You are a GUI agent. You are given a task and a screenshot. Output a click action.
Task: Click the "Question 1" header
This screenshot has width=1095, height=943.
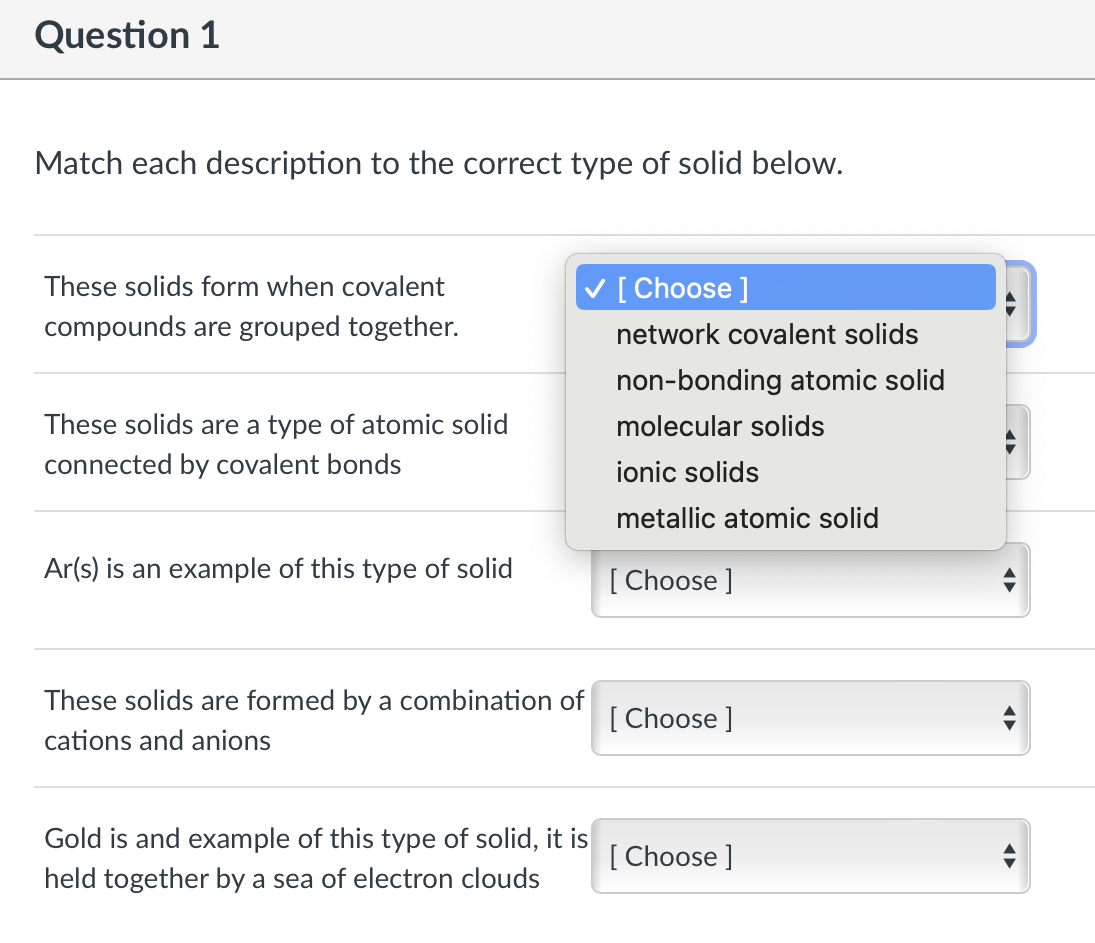pyautogui.click(x=125, y=35)
